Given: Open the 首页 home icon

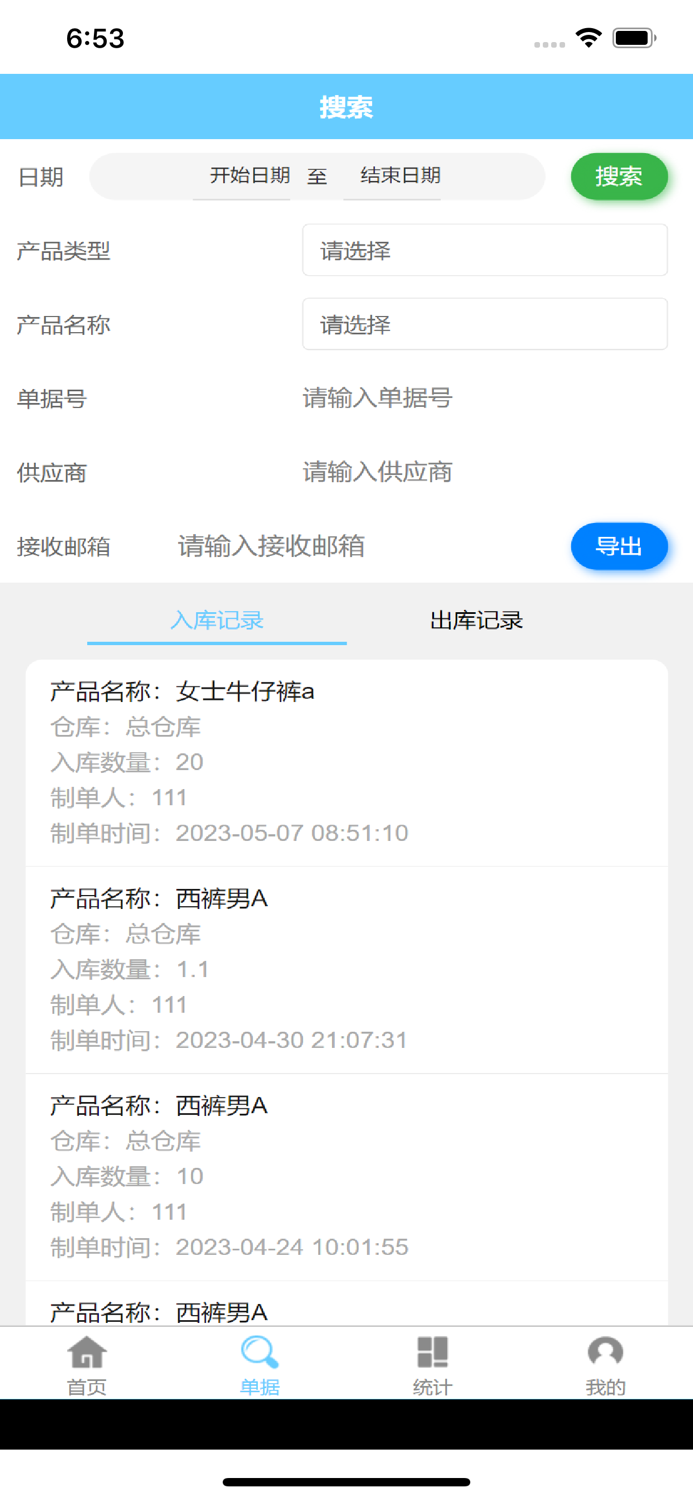Looking at the screenshot, I should pyautogui.click(x=87, y=1352).
